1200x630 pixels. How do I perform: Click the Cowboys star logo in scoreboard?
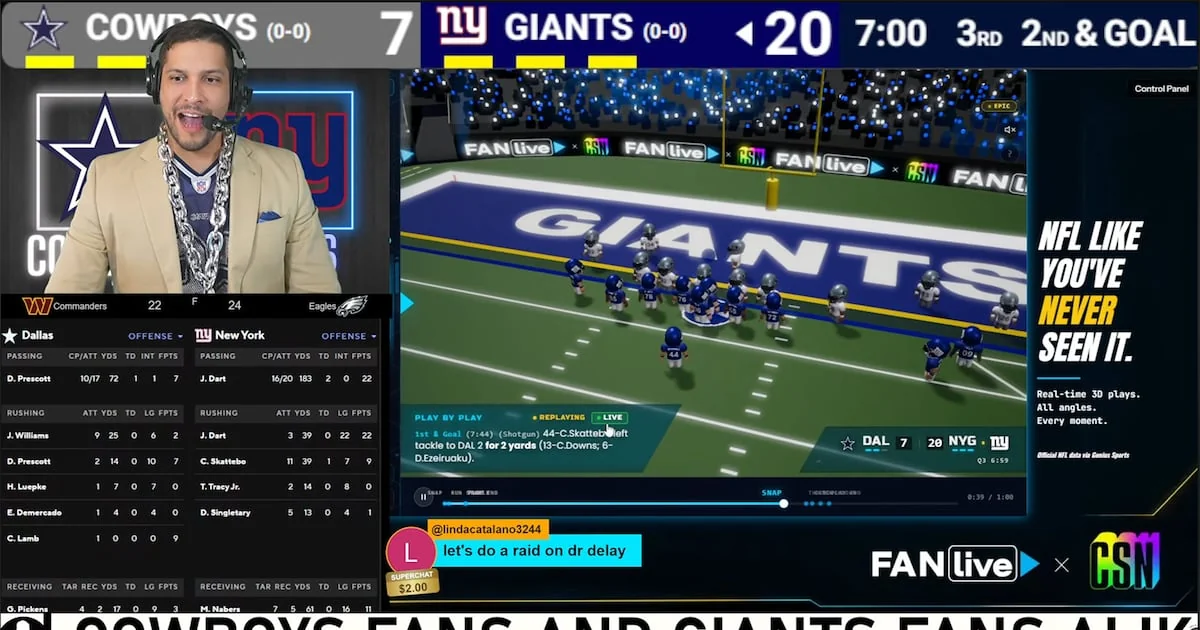point(44,28)
